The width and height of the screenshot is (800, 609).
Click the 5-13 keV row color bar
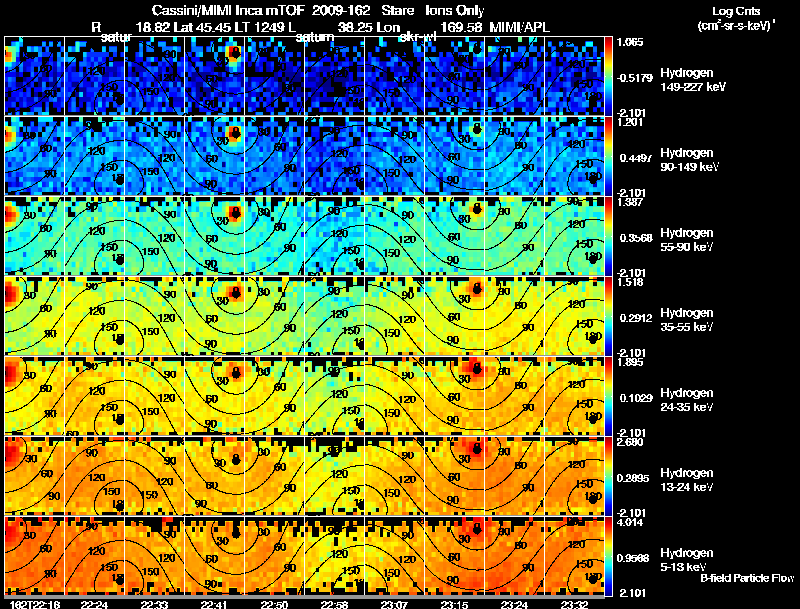(608, 556)
